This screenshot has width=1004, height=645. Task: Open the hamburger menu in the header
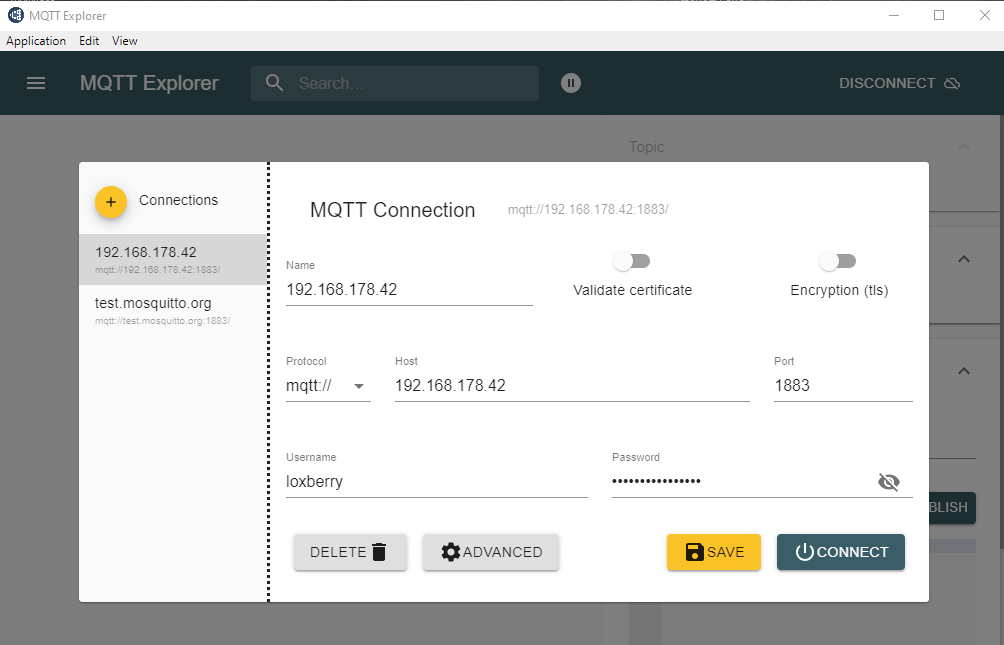tap(36, 83)
